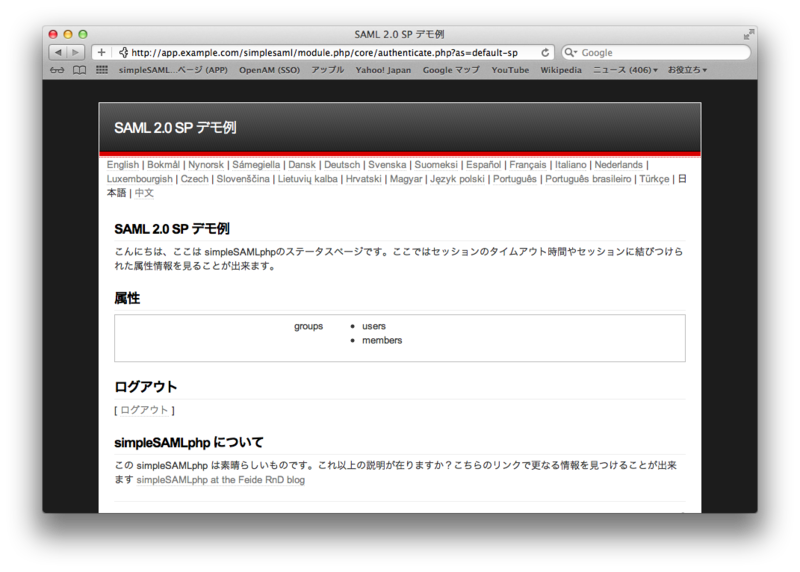Go back with the browser back arrow
The width and height of the screenshot is (800, 572).
58,53
